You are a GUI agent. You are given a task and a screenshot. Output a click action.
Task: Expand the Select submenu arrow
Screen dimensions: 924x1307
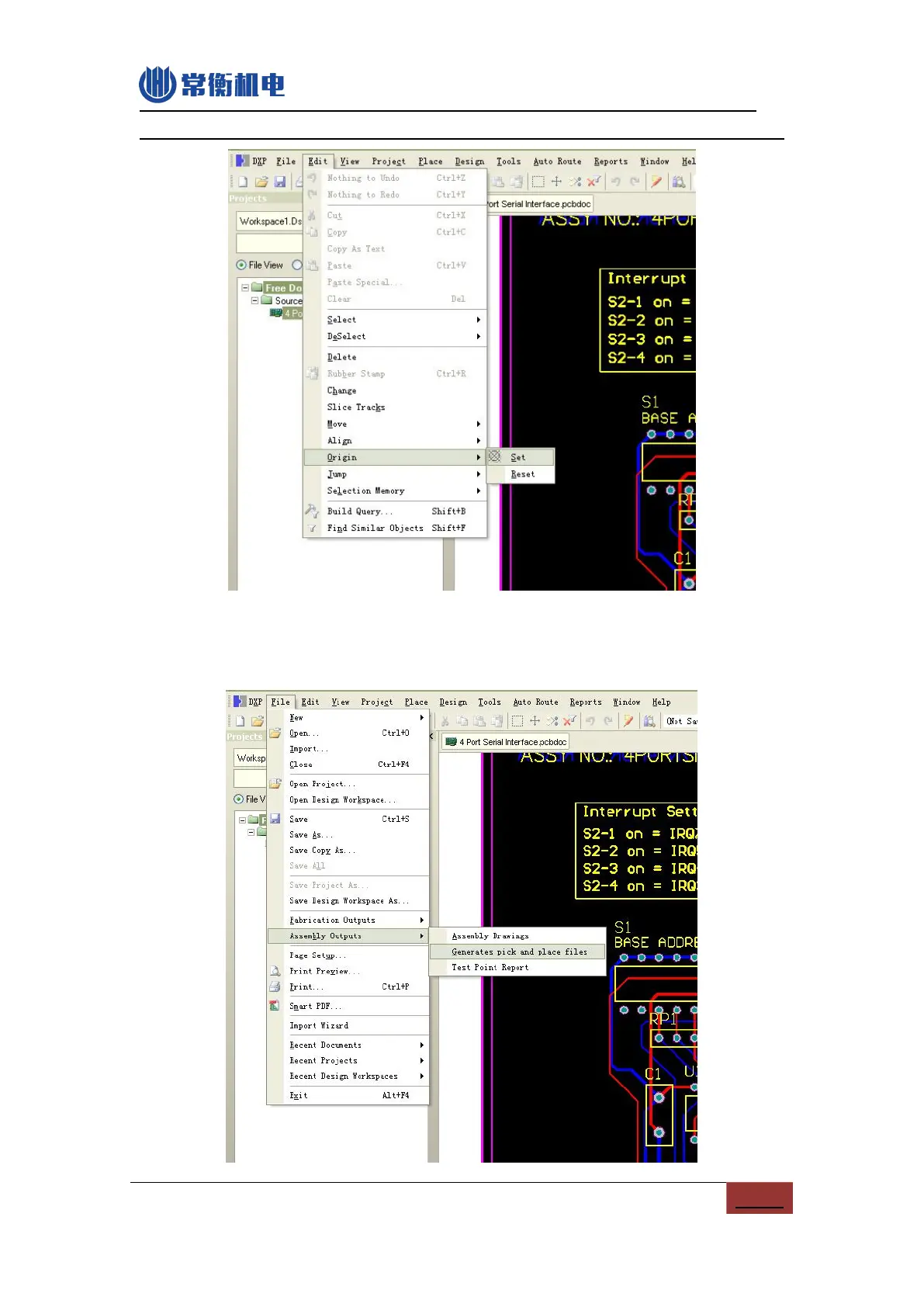(x=479, y=320)
